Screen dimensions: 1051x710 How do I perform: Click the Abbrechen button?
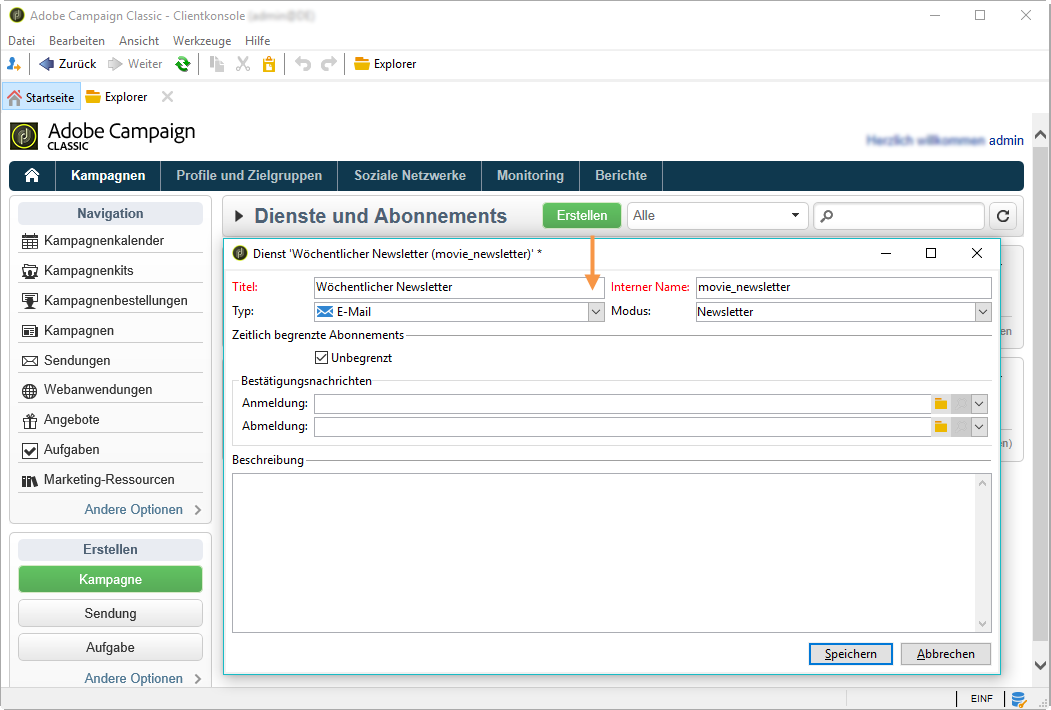tap(946, 654)
